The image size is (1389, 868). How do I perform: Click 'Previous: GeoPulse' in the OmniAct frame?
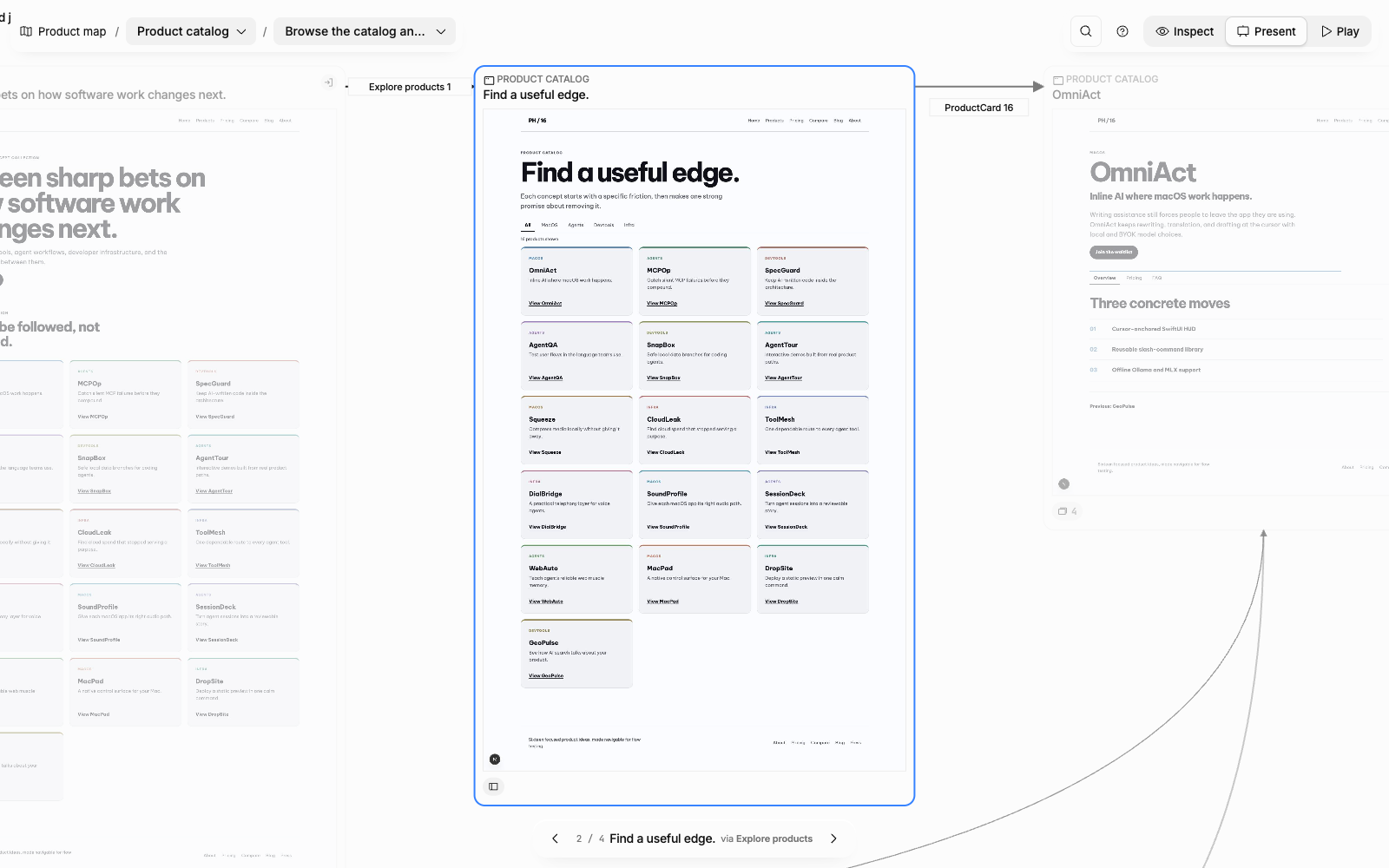pos(1112,406)
